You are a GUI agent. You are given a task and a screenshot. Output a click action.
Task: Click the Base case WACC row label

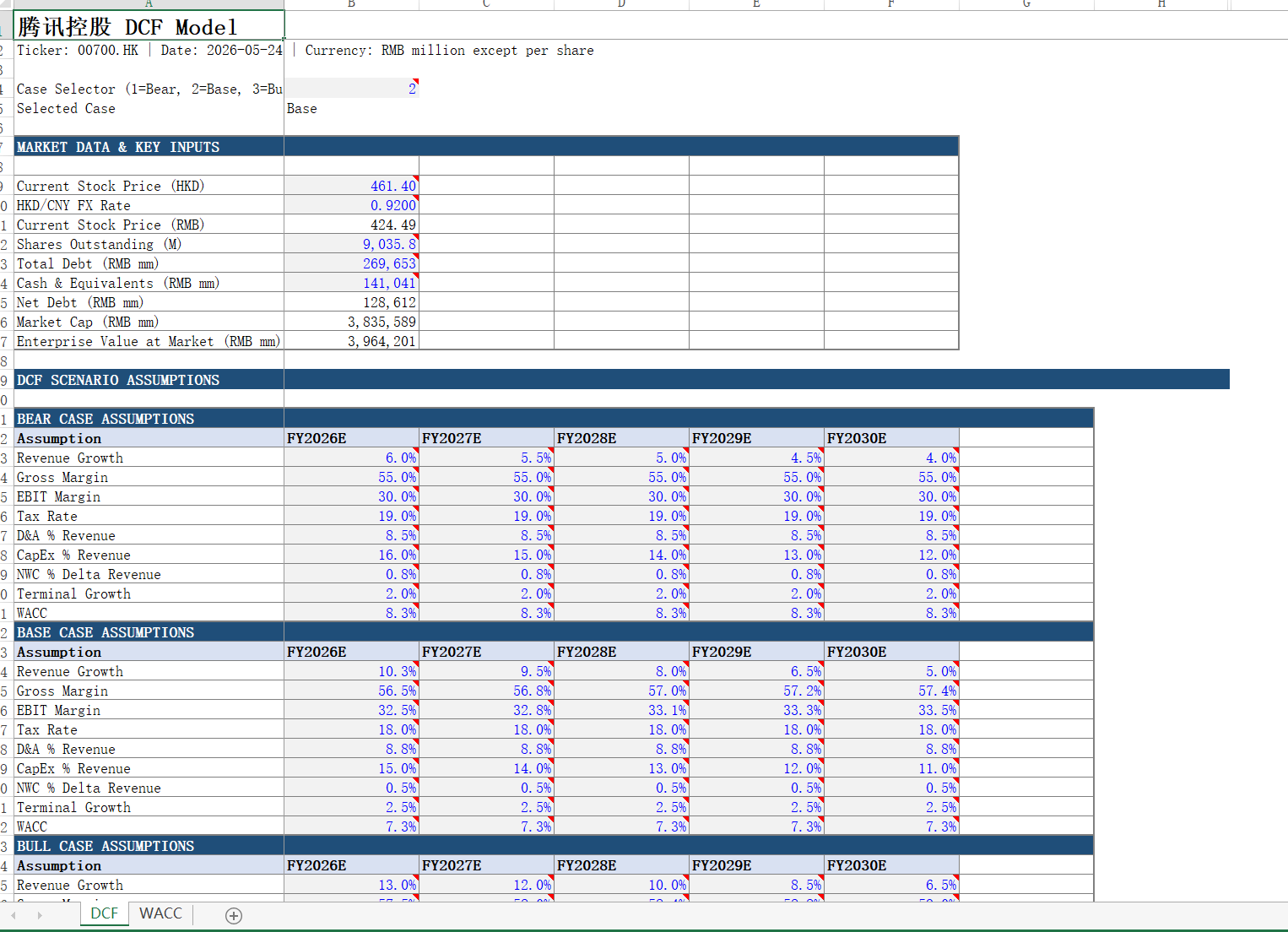point(149,826)
